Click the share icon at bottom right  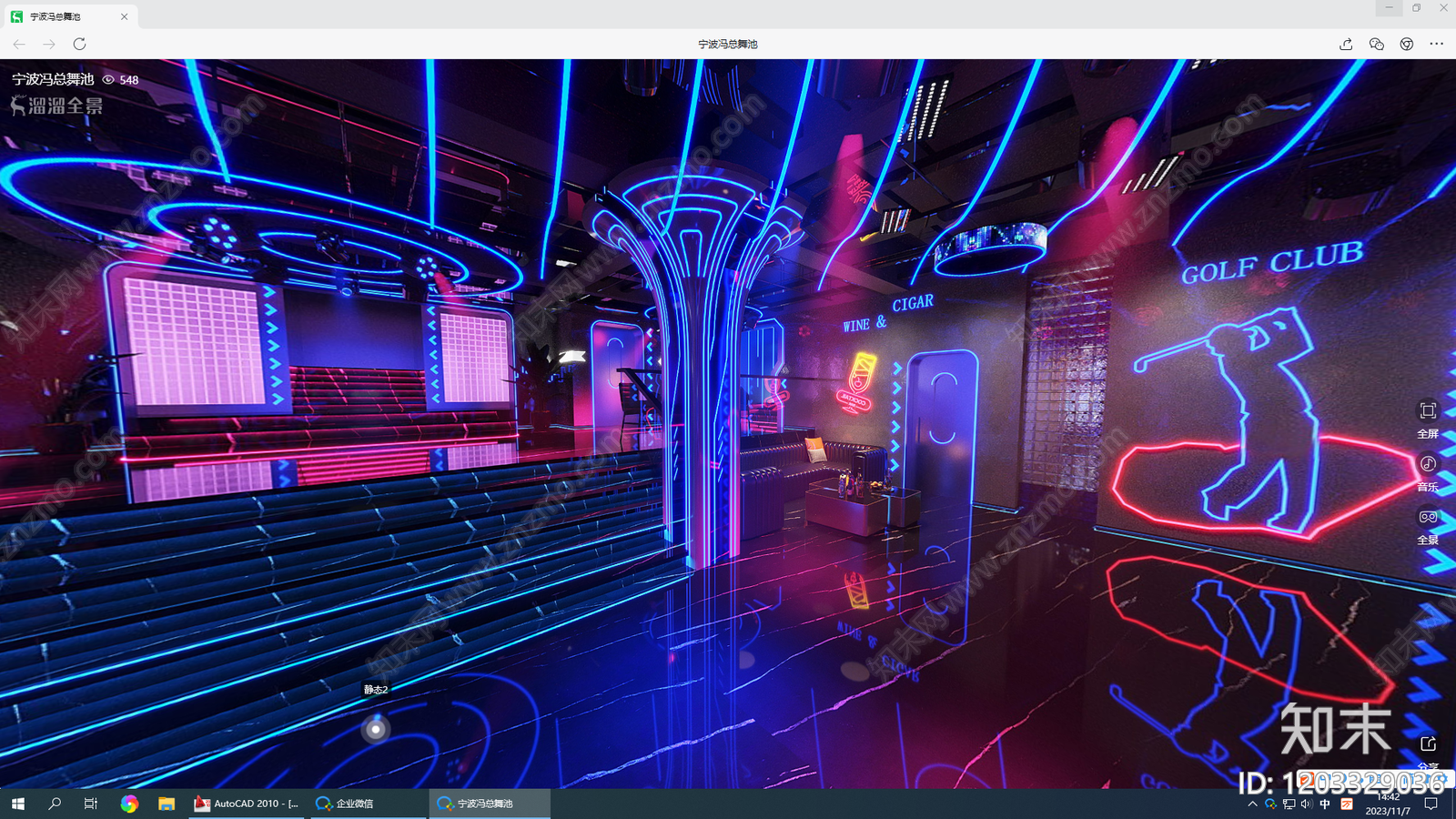coord(1428,744)
